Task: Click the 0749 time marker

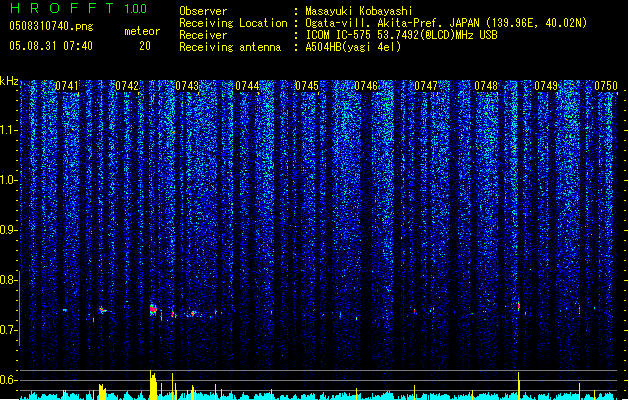Action: click(x=546, y=86)
